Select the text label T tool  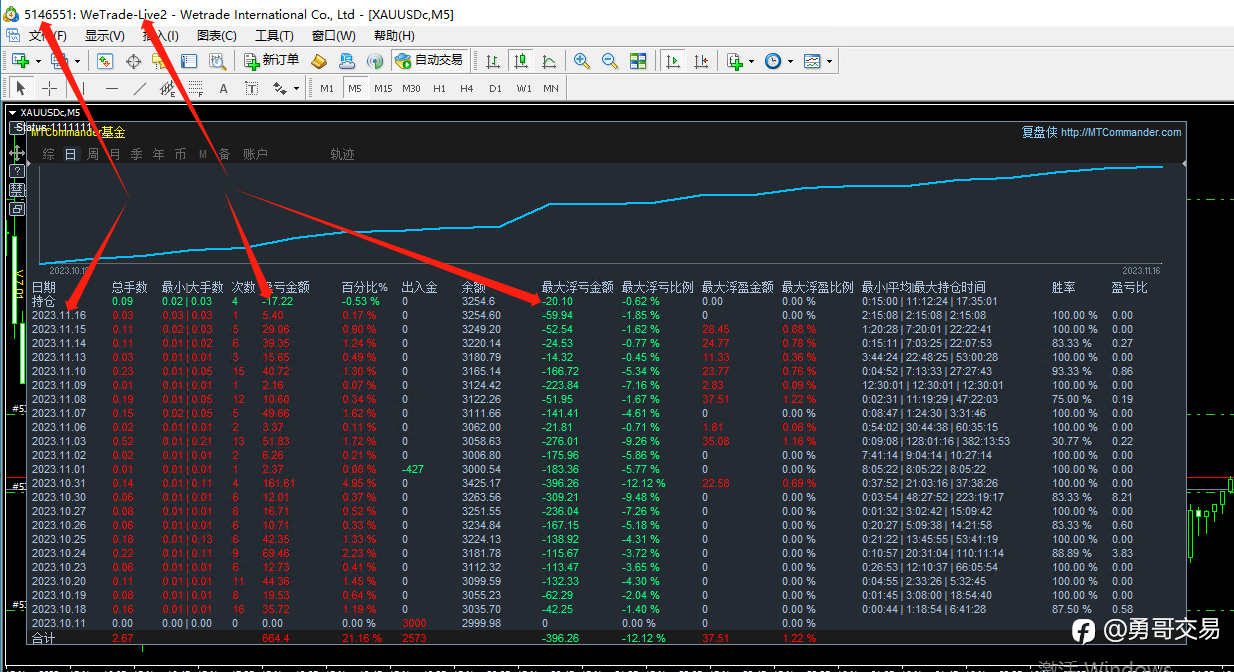[252, 88]
